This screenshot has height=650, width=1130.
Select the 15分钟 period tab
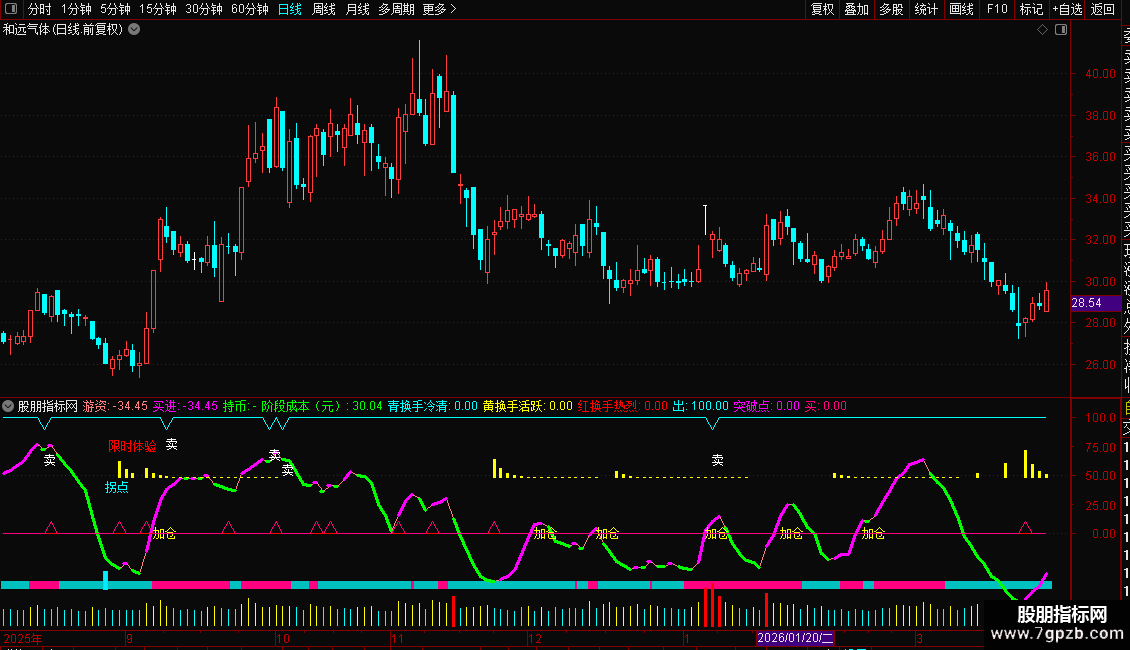click(158, 9)
